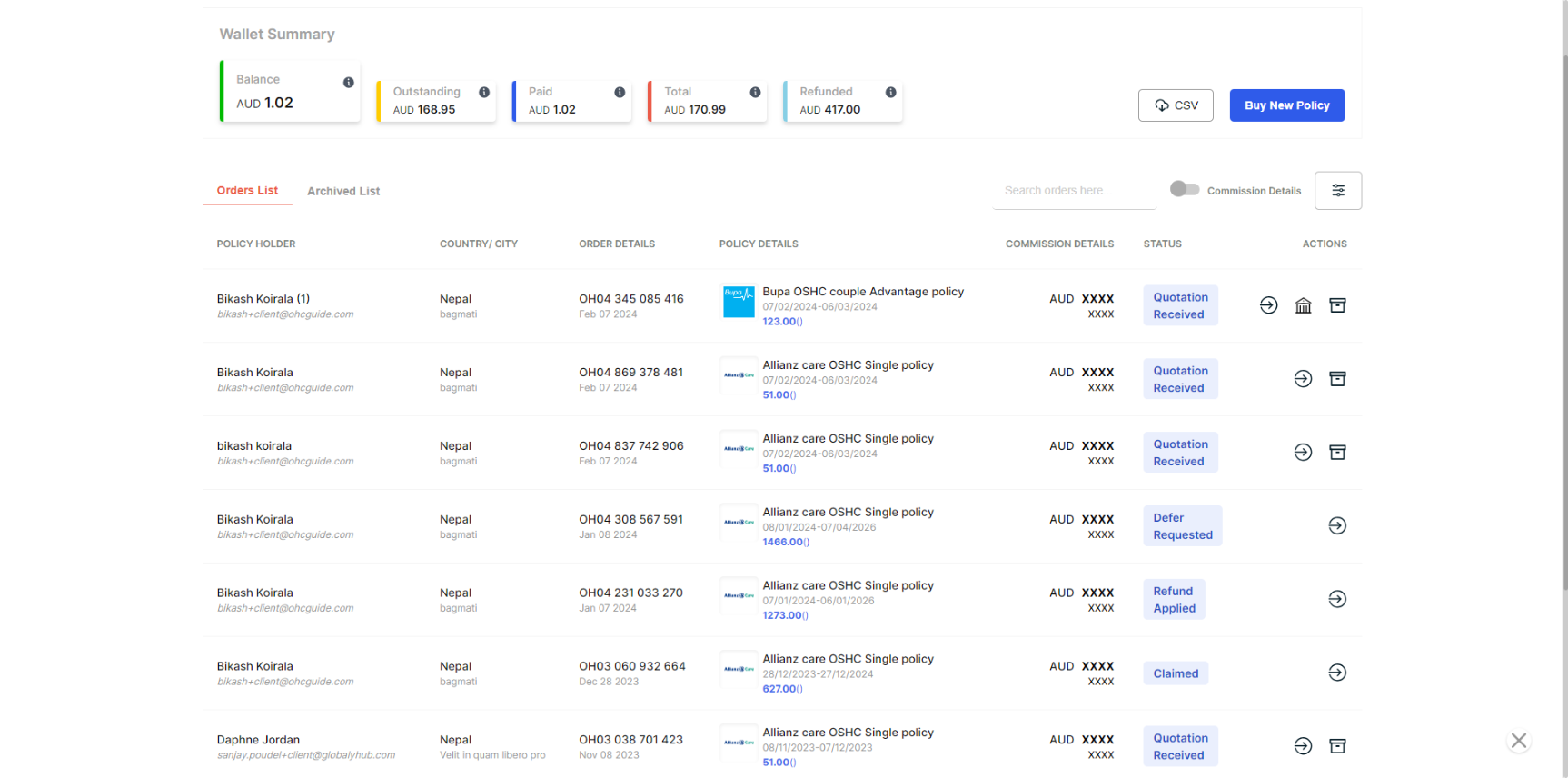This screenshot has height=778, width=1568.
Task: Open order OH03 060 932 664 via arrow icon
Action: click(x=1337, y=673)
